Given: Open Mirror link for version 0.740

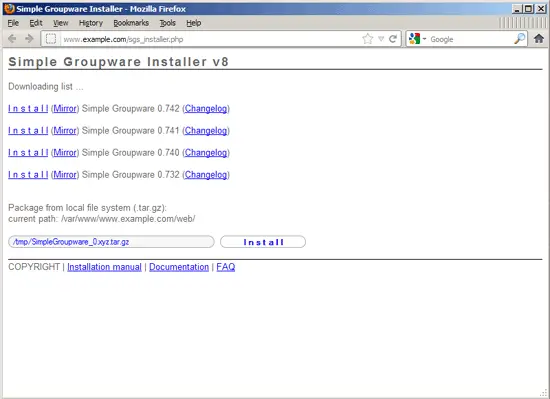Looking at the screenshot, I should 65,153.
